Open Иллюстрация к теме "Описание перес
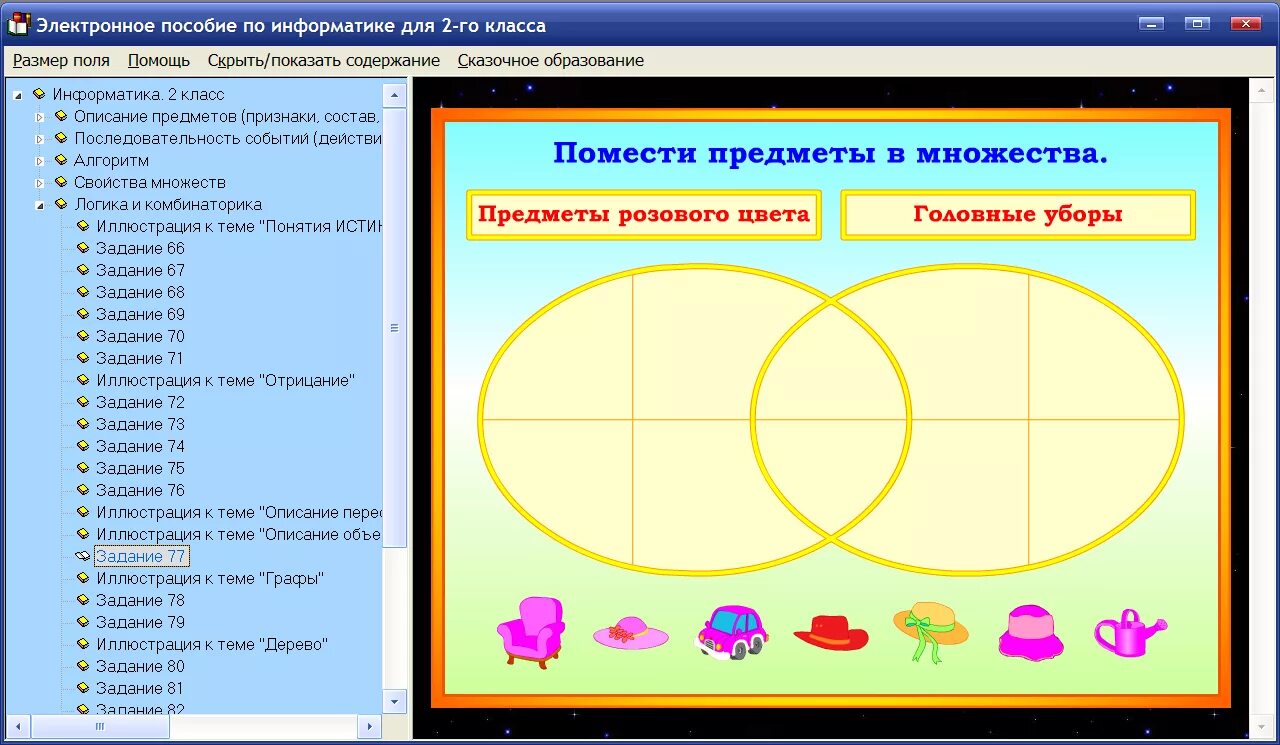 [239, 512]
